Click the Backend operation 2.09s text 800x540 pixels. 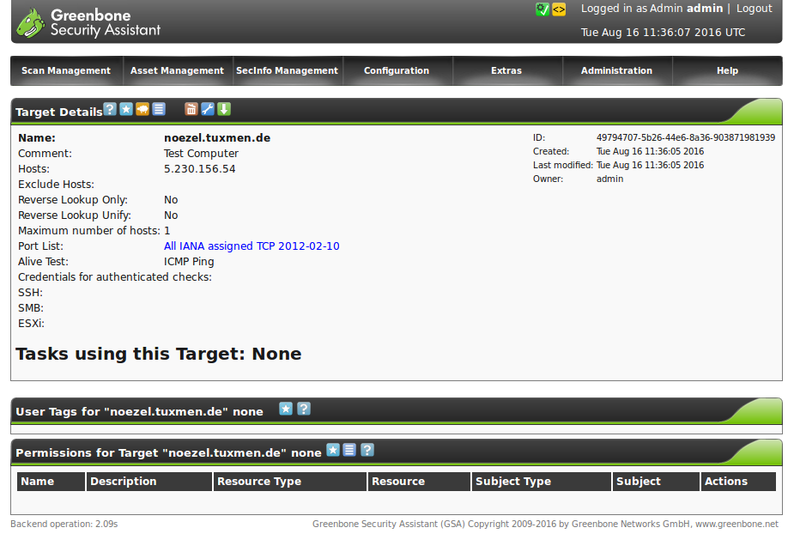pos(64,524)
